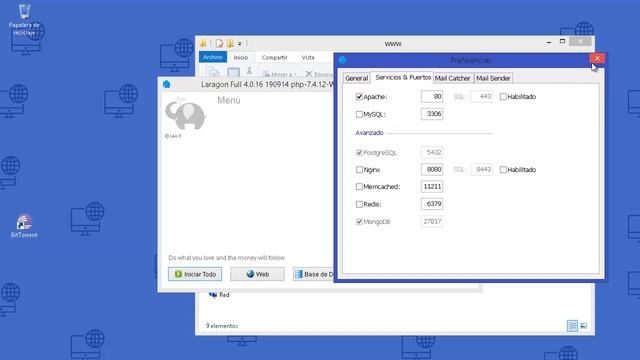Click the folder icon in Explorer title bar
The height and width of the screenshot is (360, 640).
(203, 43)
